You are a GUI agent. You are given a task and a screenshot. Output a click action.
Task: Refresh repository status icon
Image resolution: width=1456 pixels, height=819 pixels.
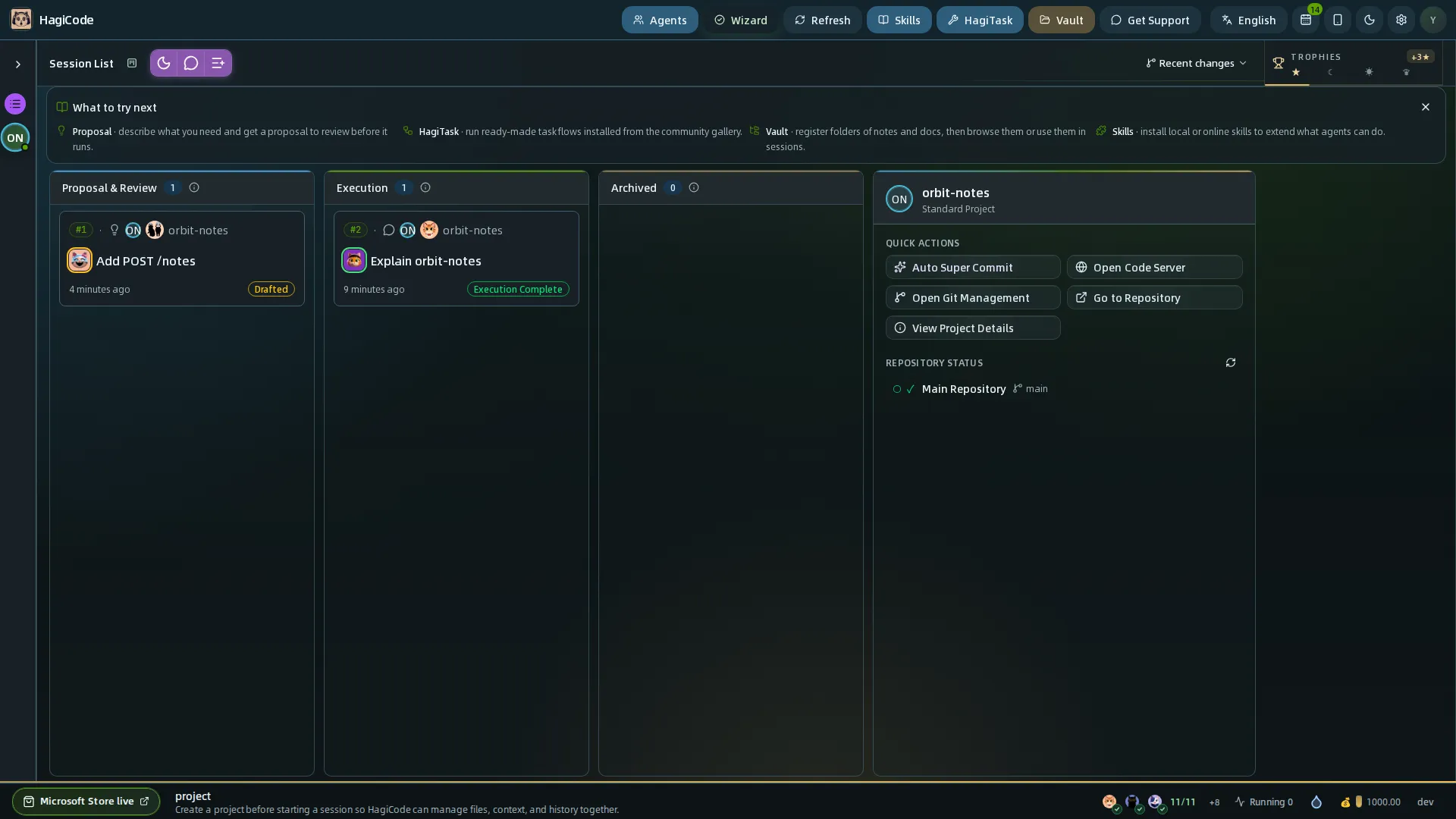[1231, 362]
